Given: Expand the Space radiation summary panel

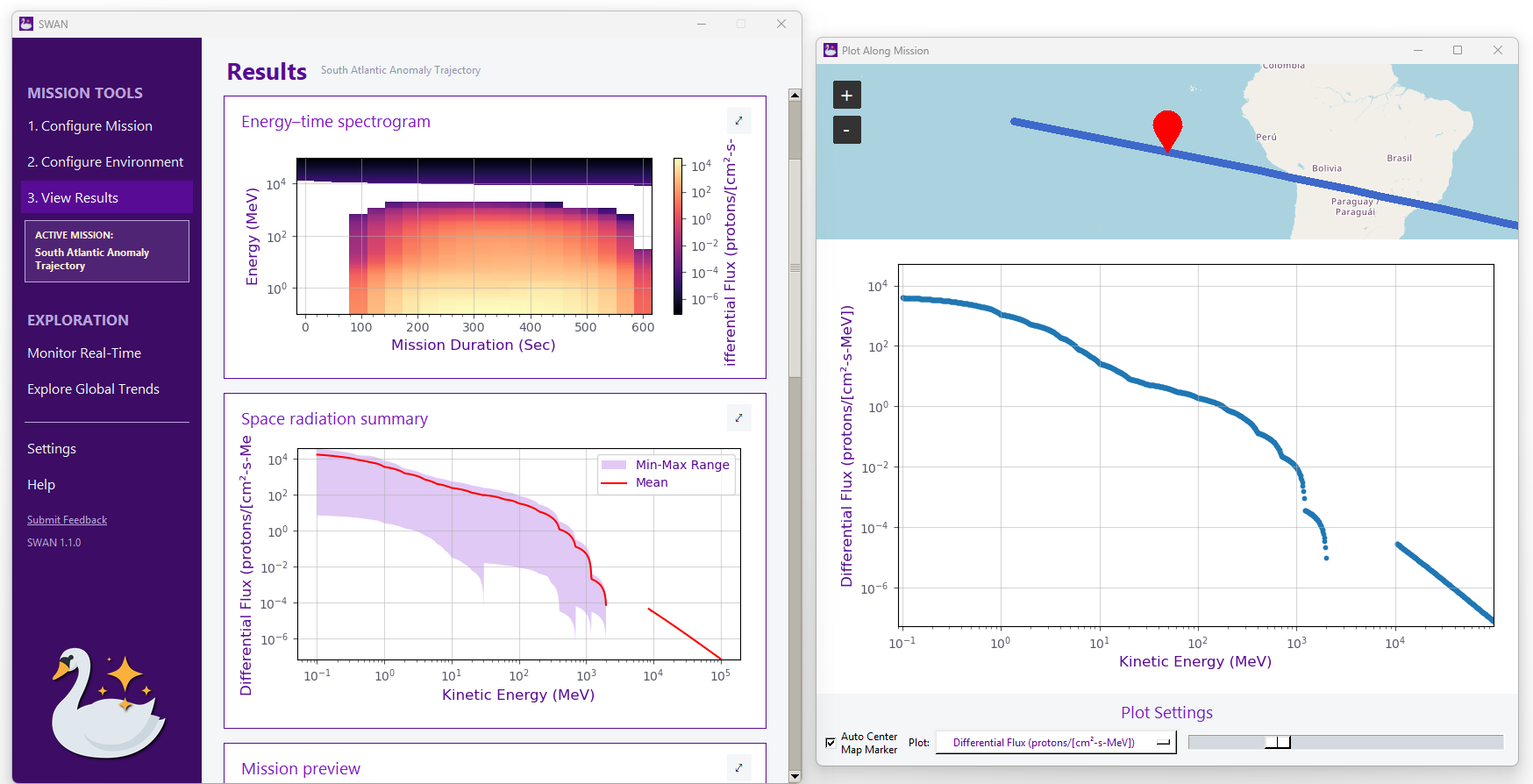Looking at the screenshot, I should 738,418.
